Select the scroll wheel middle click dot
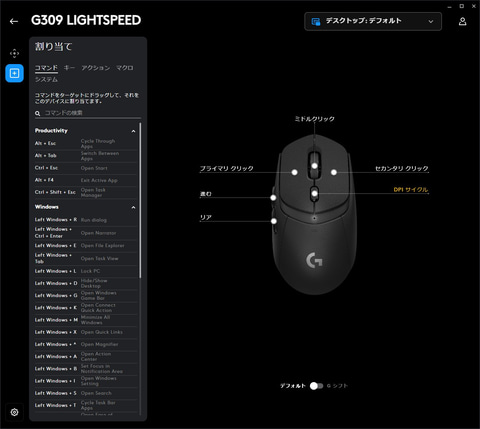The width and height of the screenshot is (480, 429). pos(314,165)
